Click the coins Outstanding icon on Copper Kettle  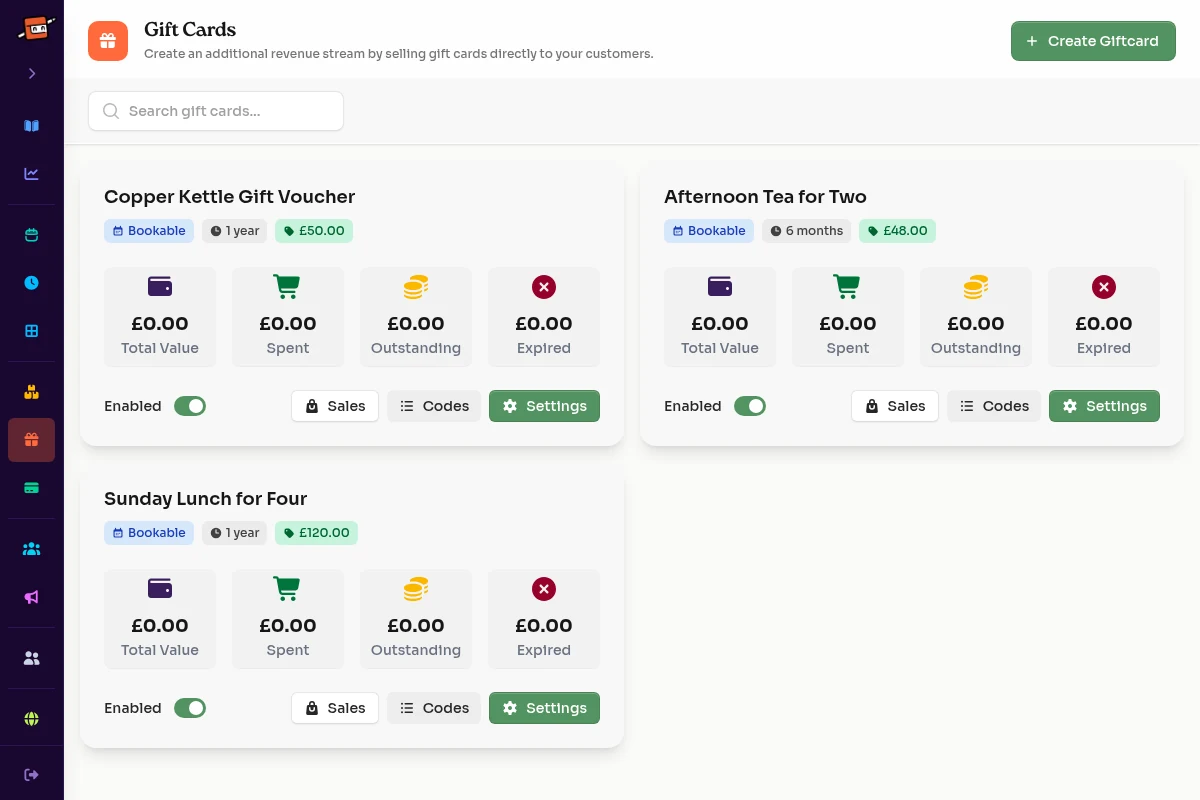(x=416, y=287)
